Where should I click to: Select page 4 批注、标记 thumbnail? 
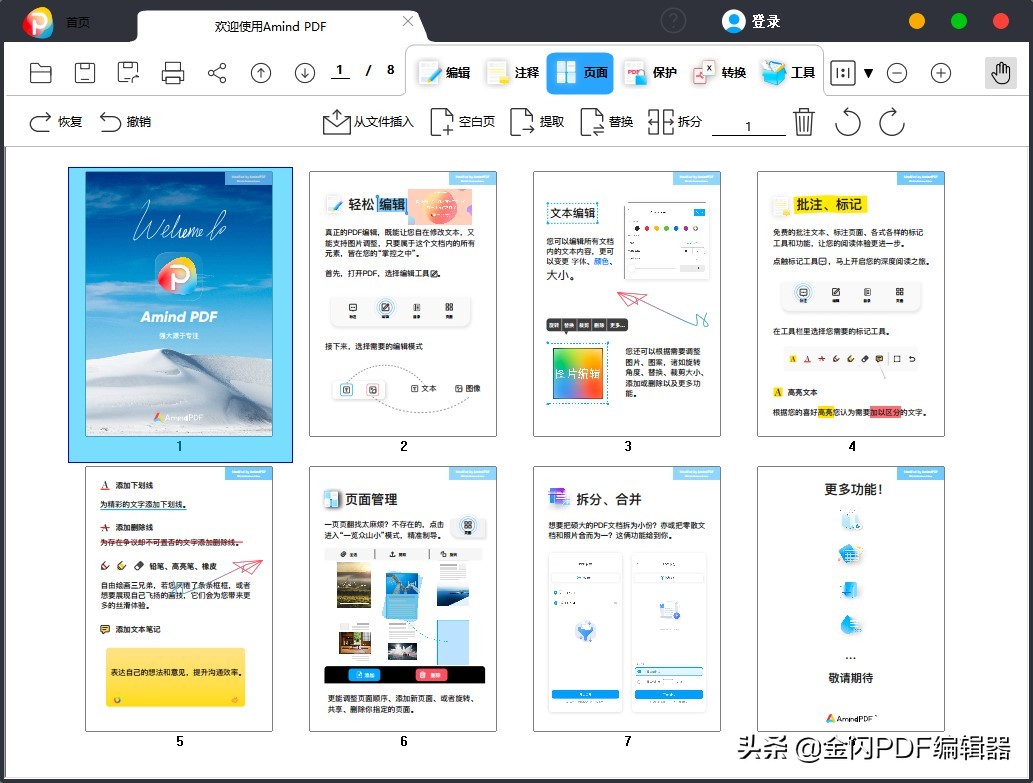[x=851, y=304]
